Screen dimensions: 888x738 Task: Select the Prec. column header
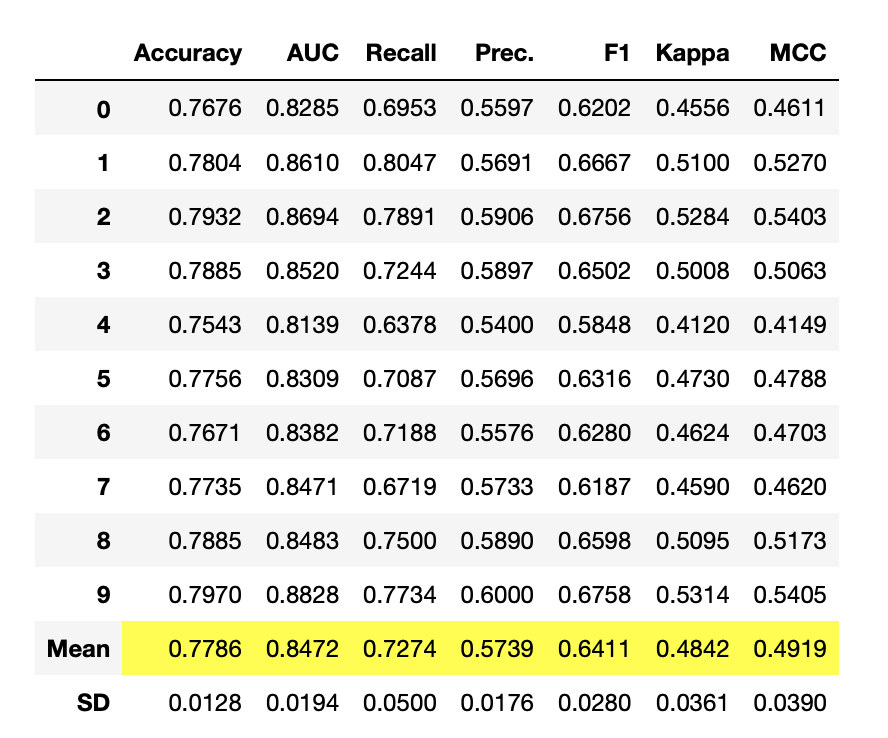(x=504, y=53)
